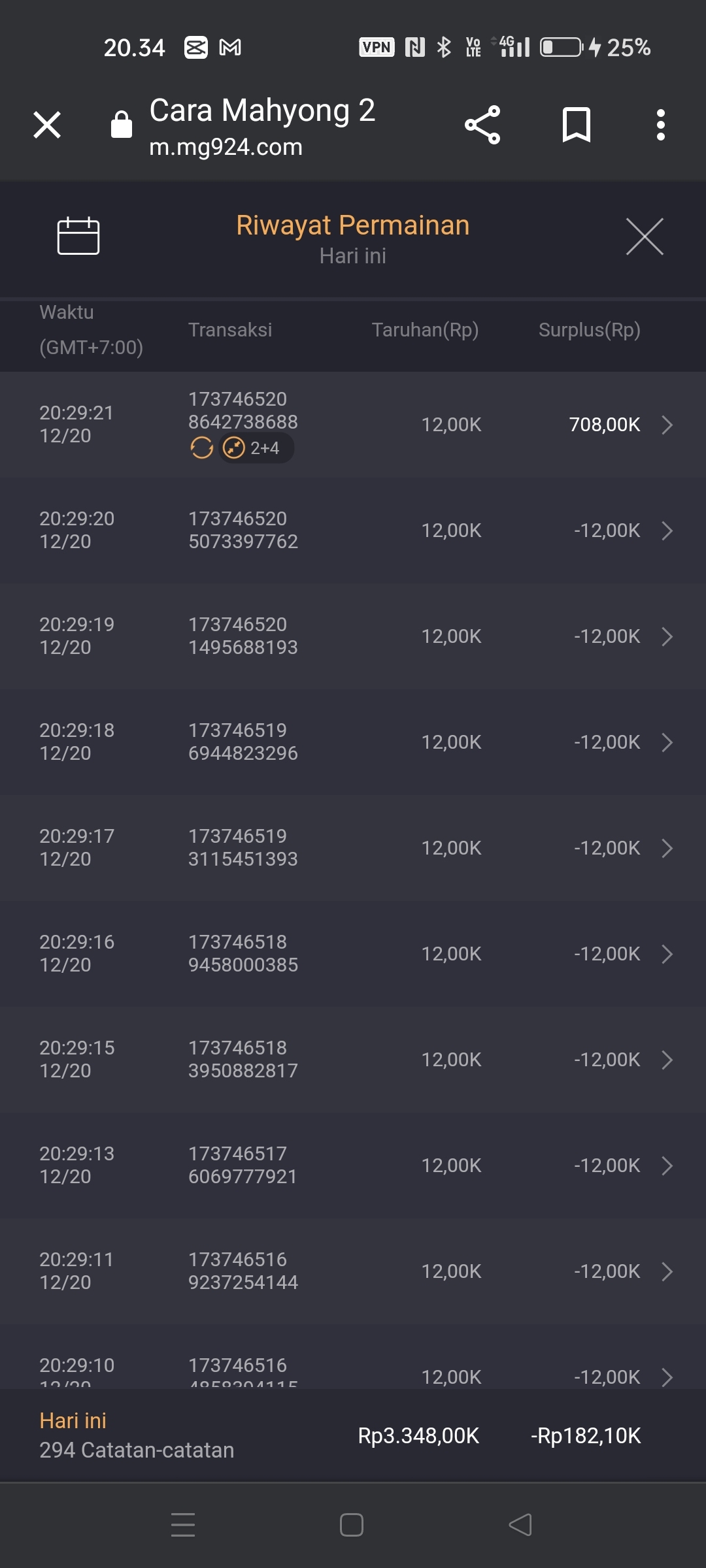This screenshot has width=706, height=1568.
Task: Tap the m.mg924.com address text
Action: coord(226,148)
